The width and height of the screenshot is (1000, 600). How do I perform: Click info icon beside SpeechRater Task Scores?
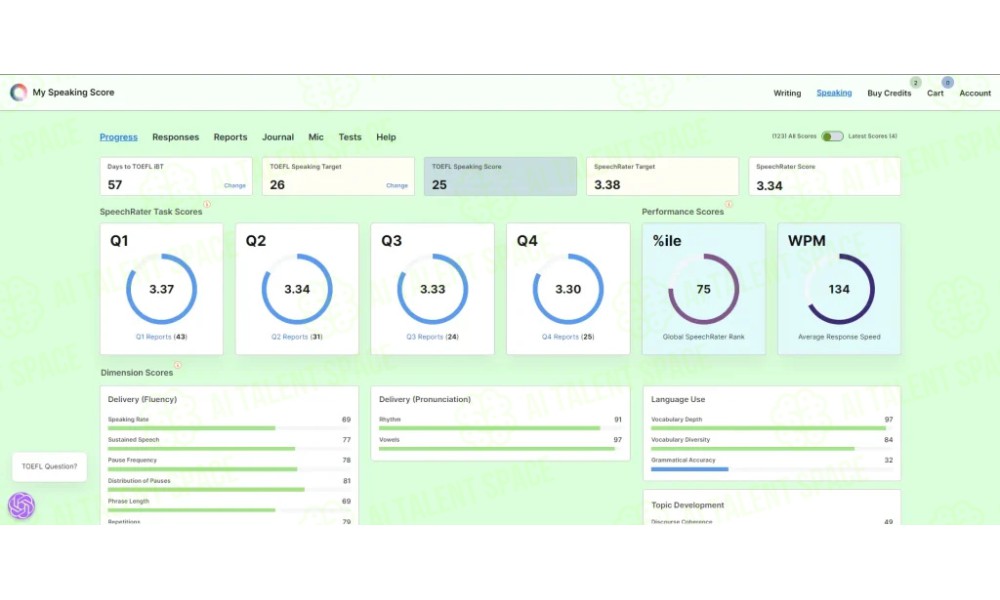pyautogui.click(x=207, y=205)
